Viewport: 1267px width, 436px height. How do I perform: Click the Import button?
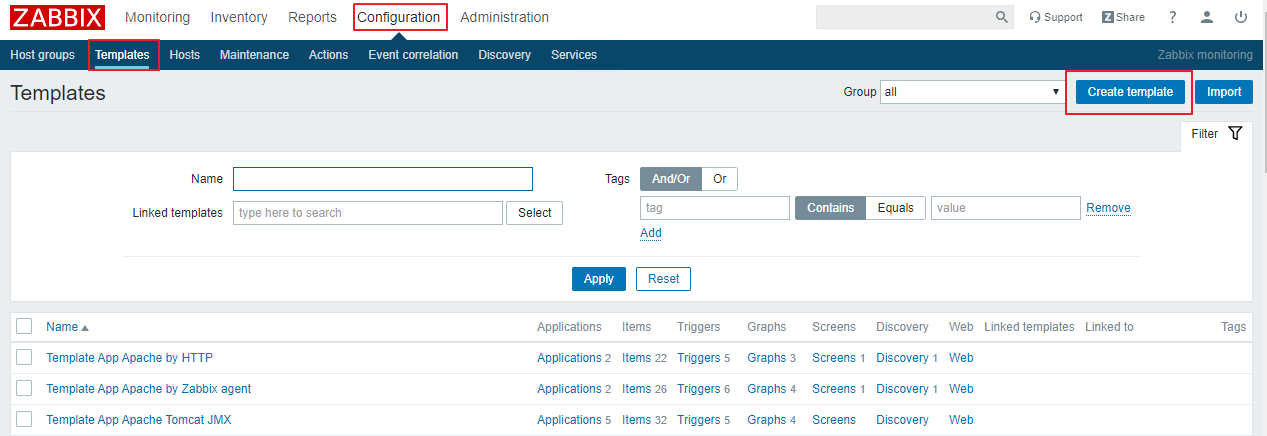pos(1223,92)
